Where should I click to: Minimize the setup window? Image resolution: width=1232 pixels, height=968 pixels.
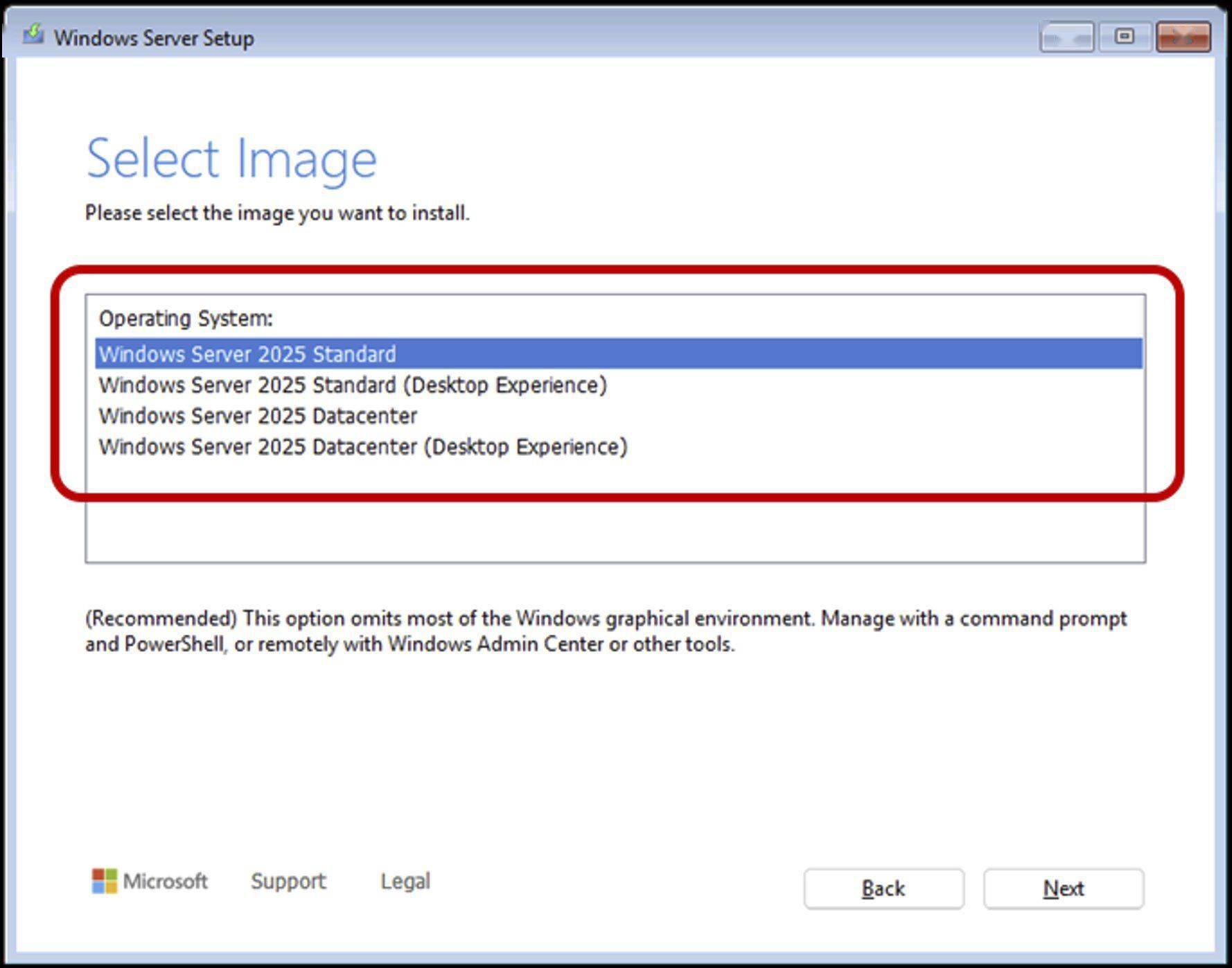(x=1067, y=37)
